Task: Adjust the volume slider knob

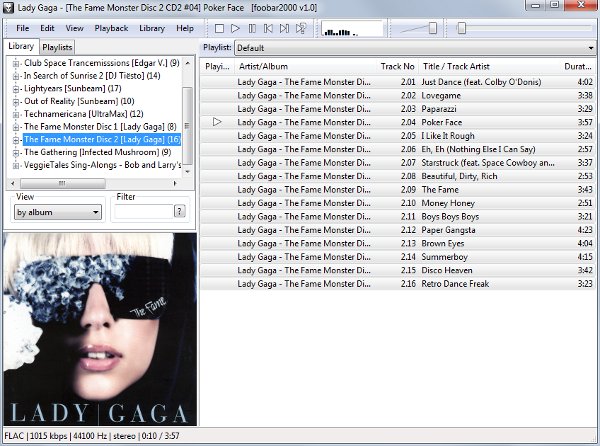Action: click(433, 28)
